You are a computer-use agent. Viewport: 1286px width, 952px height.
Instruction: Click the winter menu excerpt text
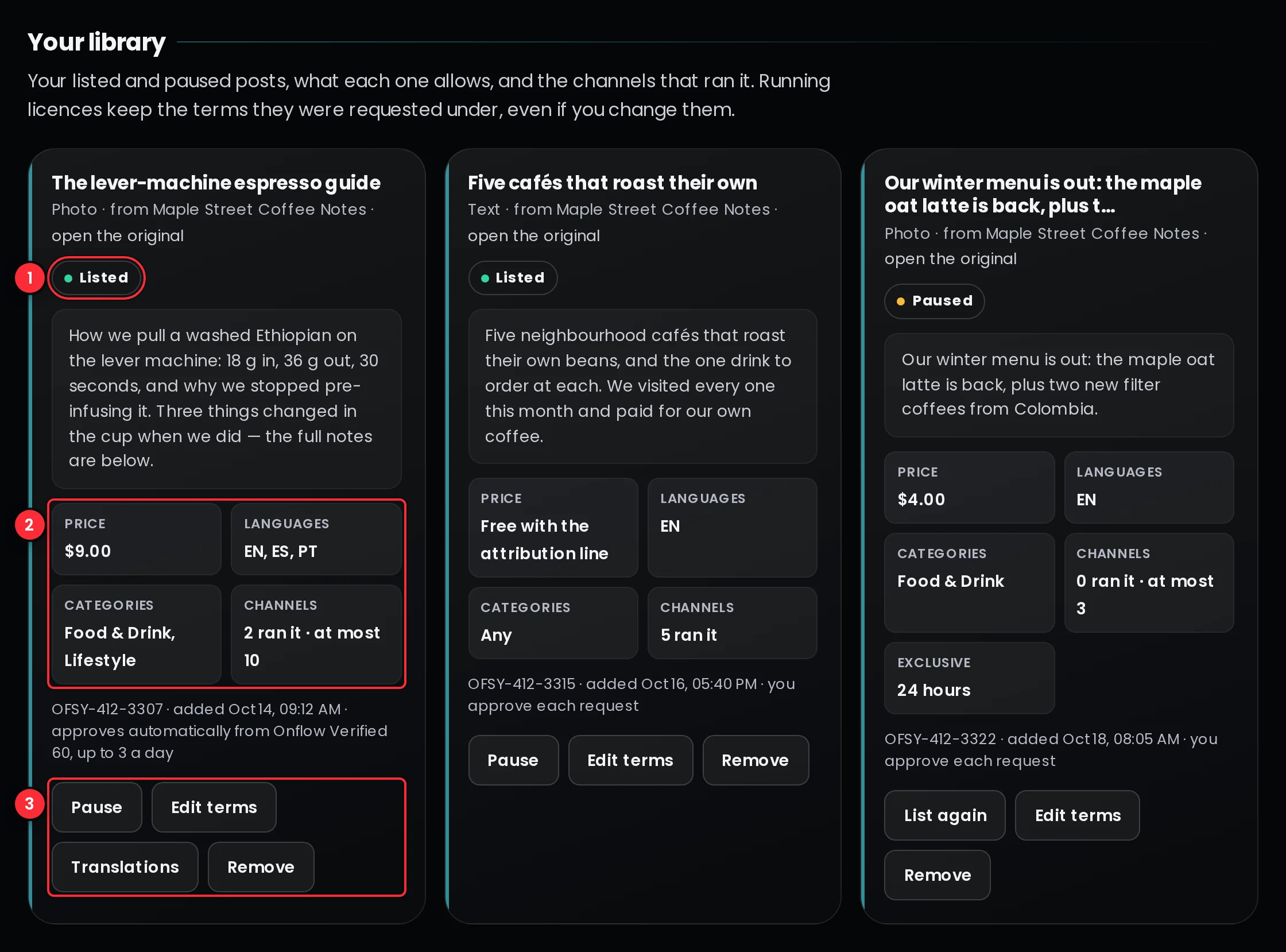[1059, 384]
